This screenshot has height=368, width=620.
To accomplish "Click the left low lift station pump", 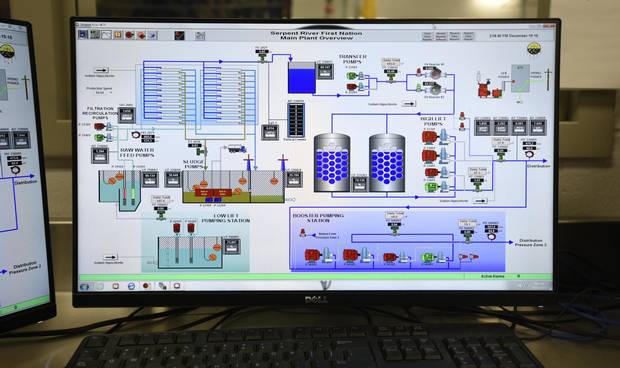I will point(177,228).
